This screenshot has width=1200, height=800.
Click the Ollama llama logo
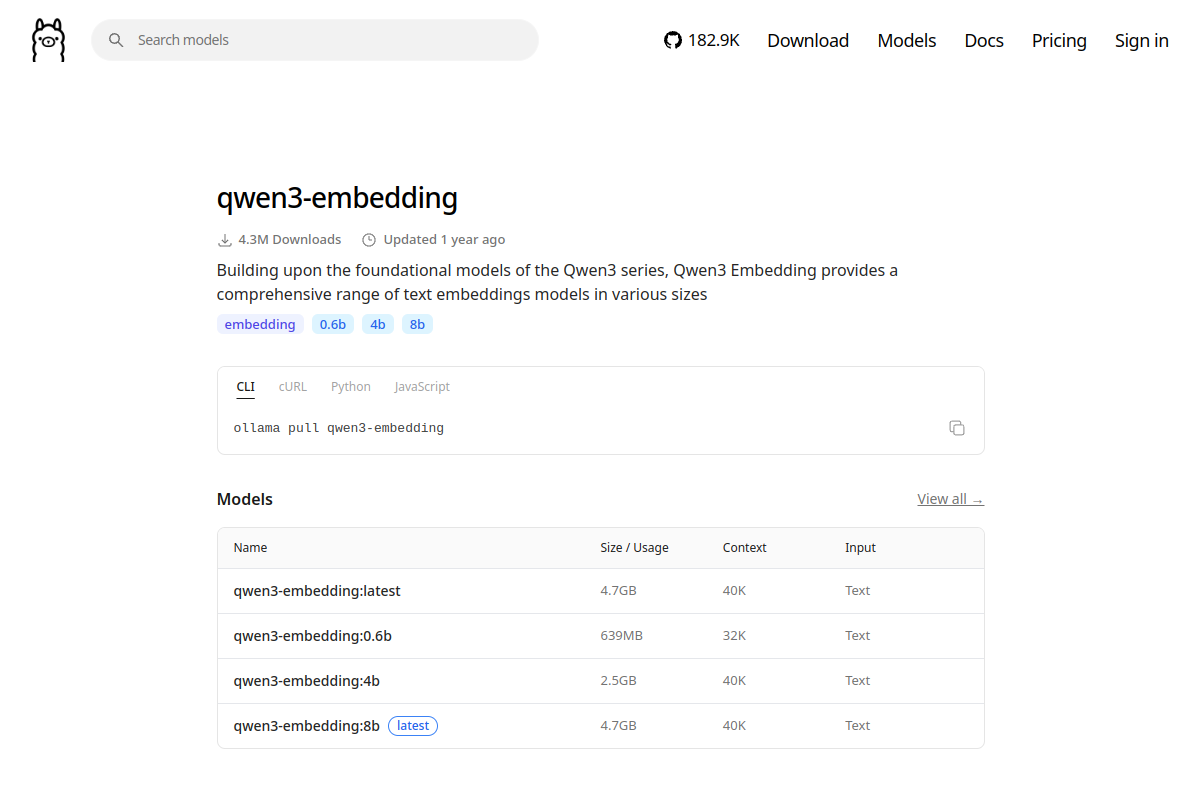click(48, 40)
